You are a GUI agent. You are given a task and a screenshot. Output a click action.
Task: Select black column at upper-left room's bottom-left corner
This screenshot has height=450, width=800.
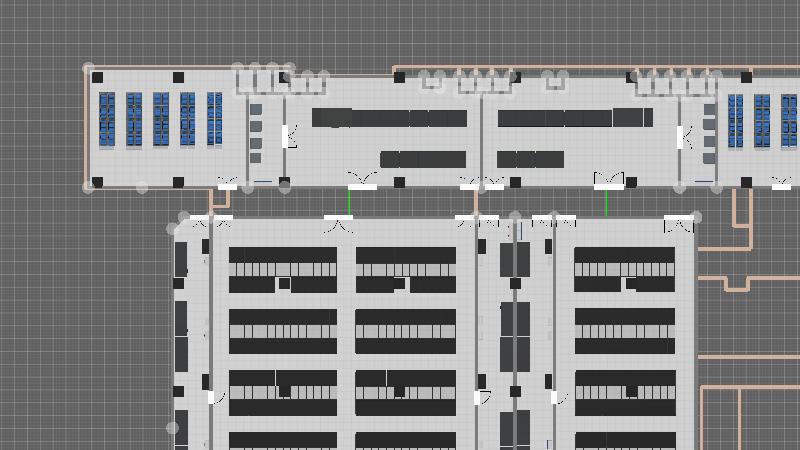coord(97,182)
